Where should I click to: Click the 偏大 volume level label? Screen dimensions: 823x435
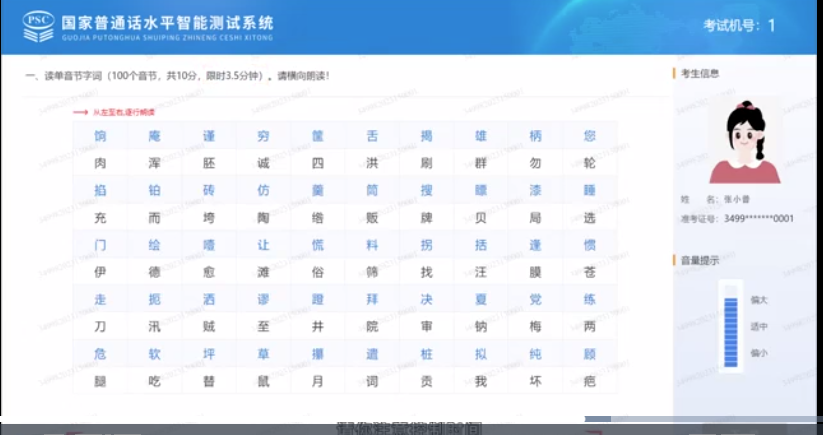pos(758,299)
